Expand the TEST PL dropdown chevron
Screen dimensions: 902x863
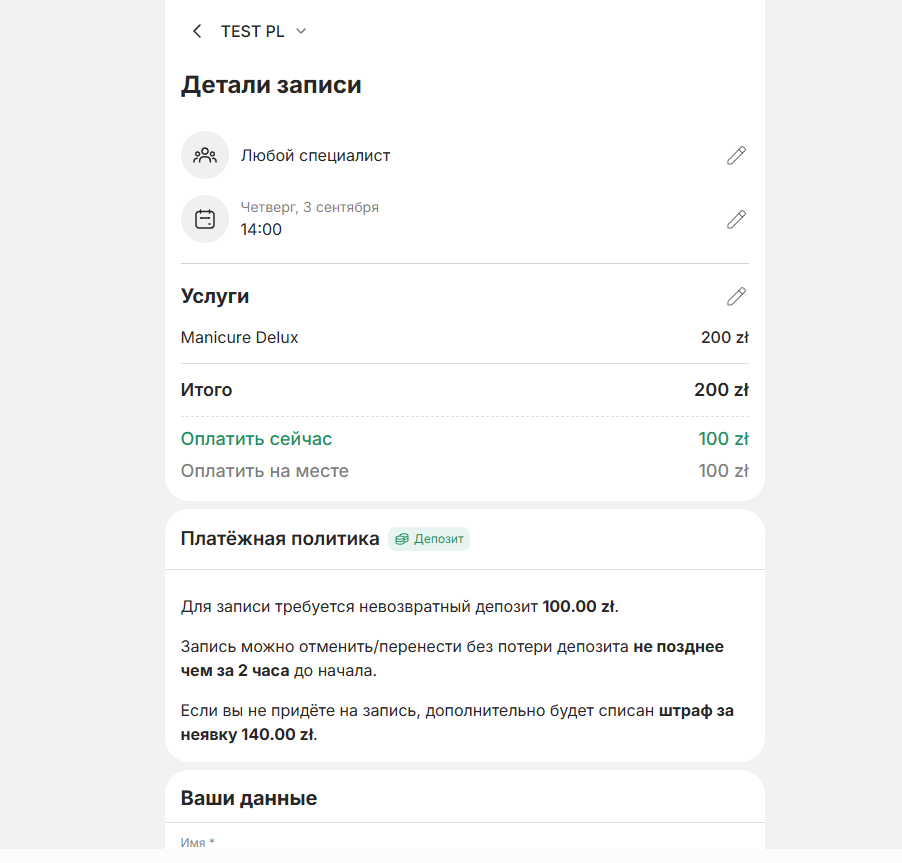301,31
